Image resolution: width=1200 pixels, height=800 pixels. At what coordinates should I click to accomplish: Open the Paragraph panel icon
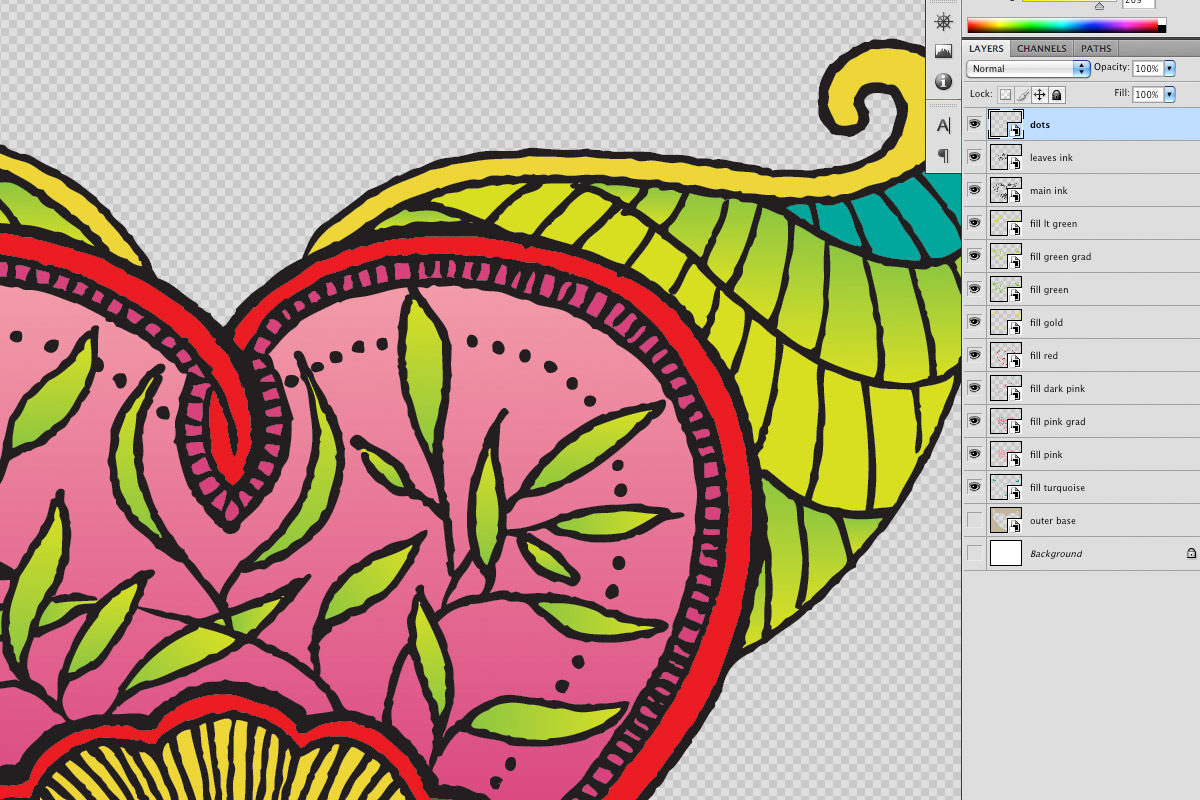point(943,156)
